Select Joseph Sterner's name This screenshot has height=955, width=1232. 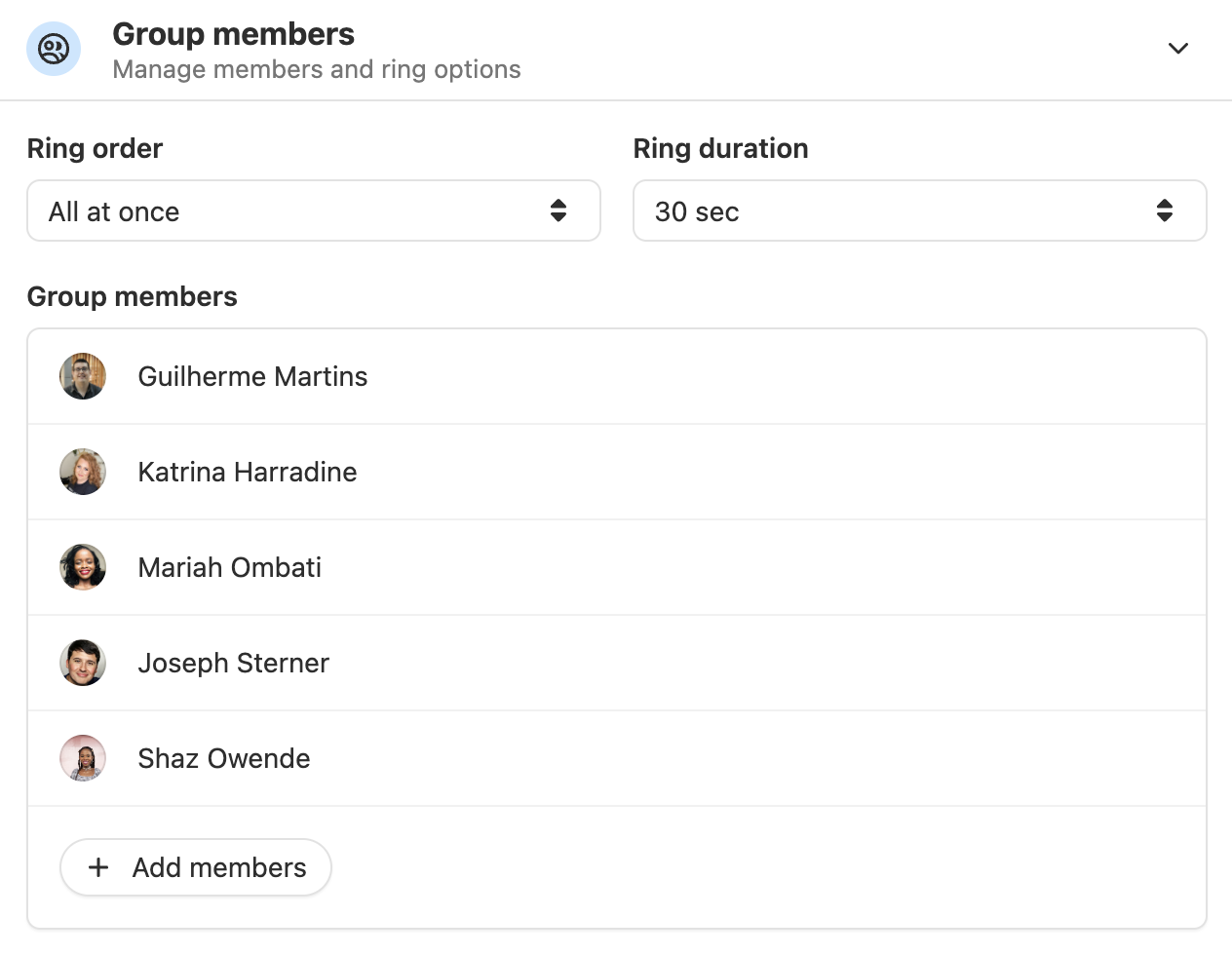pyautogui.click(x=234, y=664)
